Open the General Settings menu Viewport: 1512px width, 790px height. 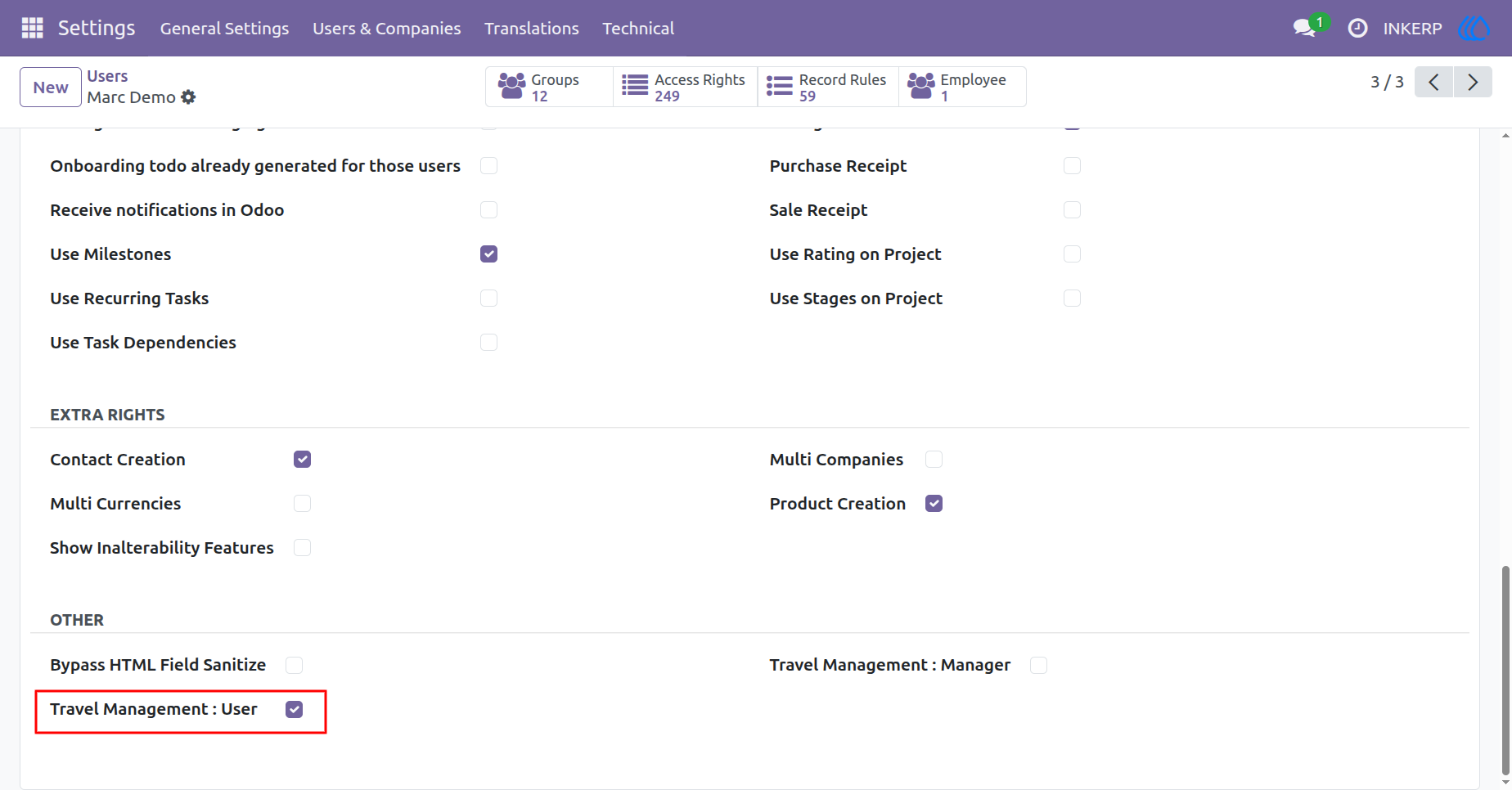point(224,28)
